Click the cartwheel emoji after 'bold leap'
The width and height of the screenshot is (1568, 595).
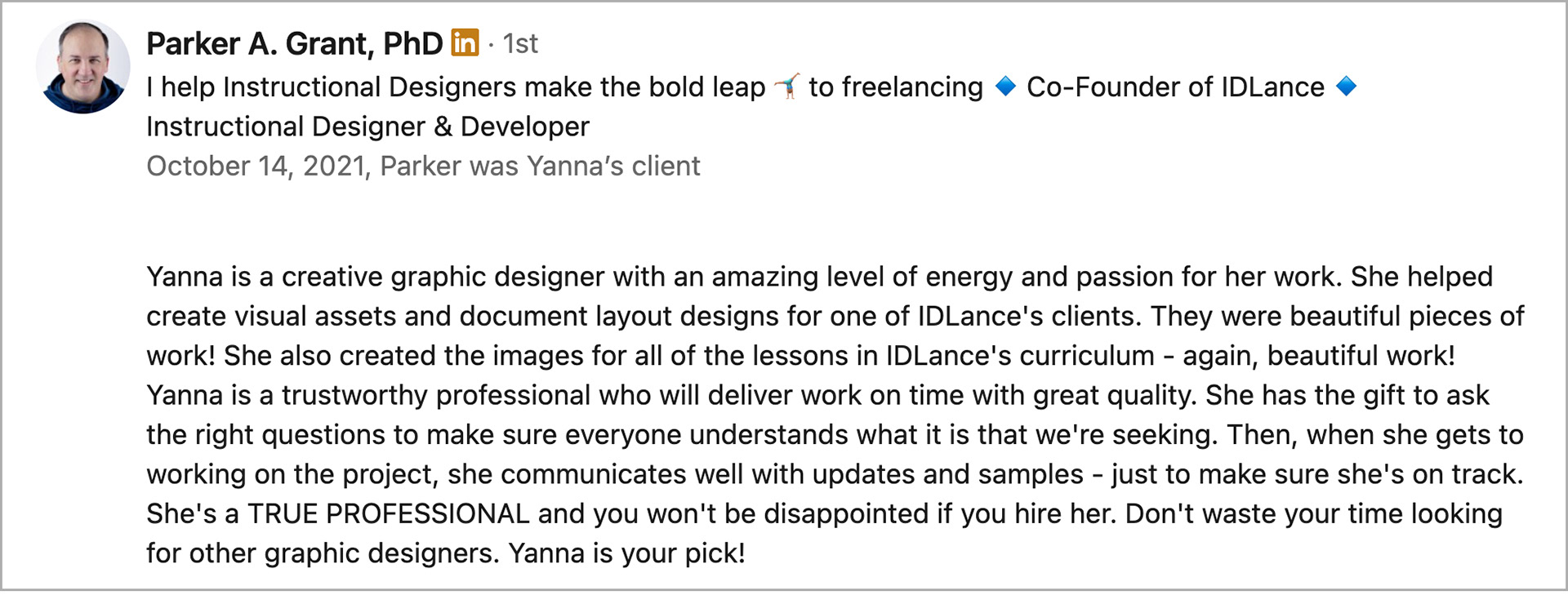(787, 87)
